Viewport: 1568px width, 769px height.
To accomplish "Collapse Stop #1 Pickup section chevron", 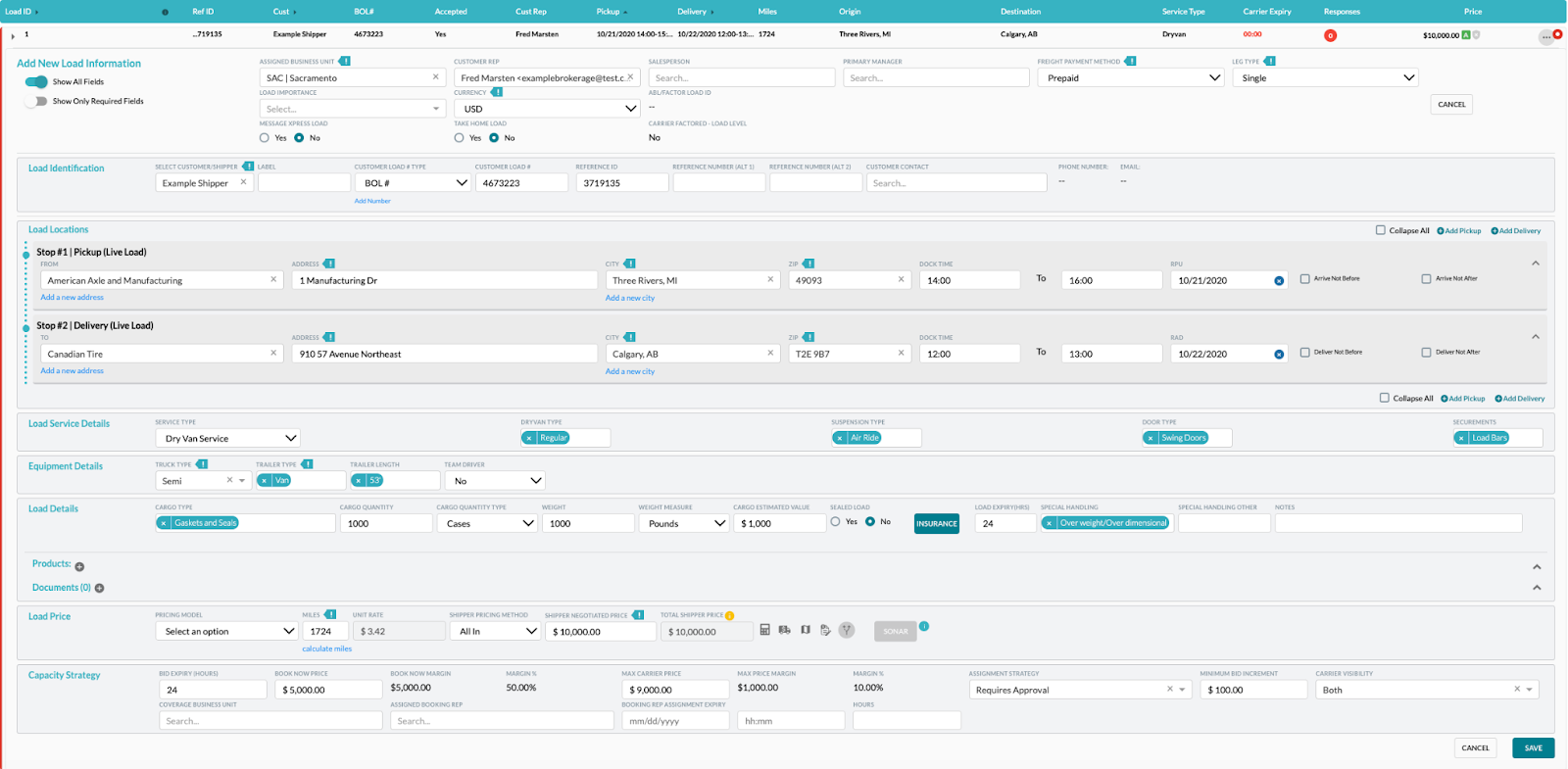I will (x=1536, y=264).
